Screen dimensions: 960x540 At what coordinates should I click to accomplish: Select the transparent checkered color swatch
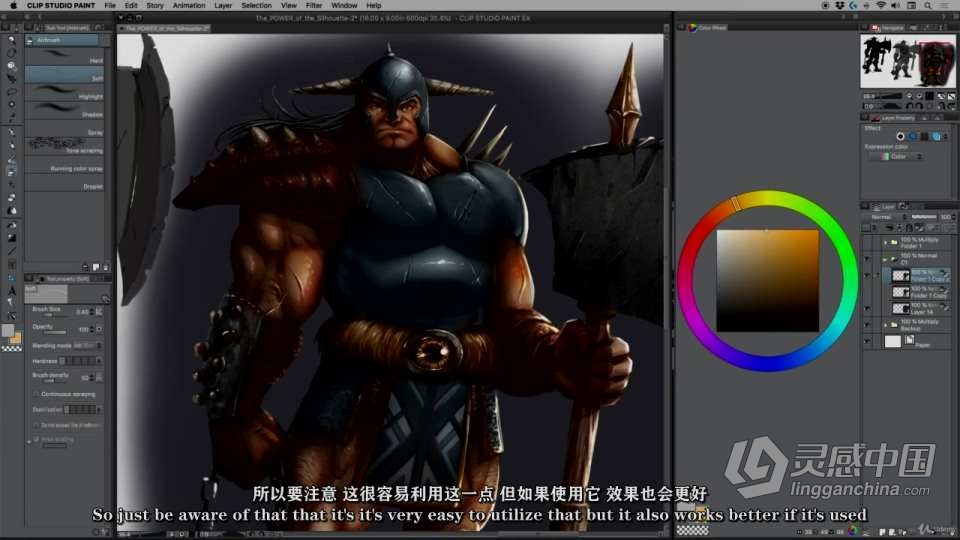pos(11,348)
